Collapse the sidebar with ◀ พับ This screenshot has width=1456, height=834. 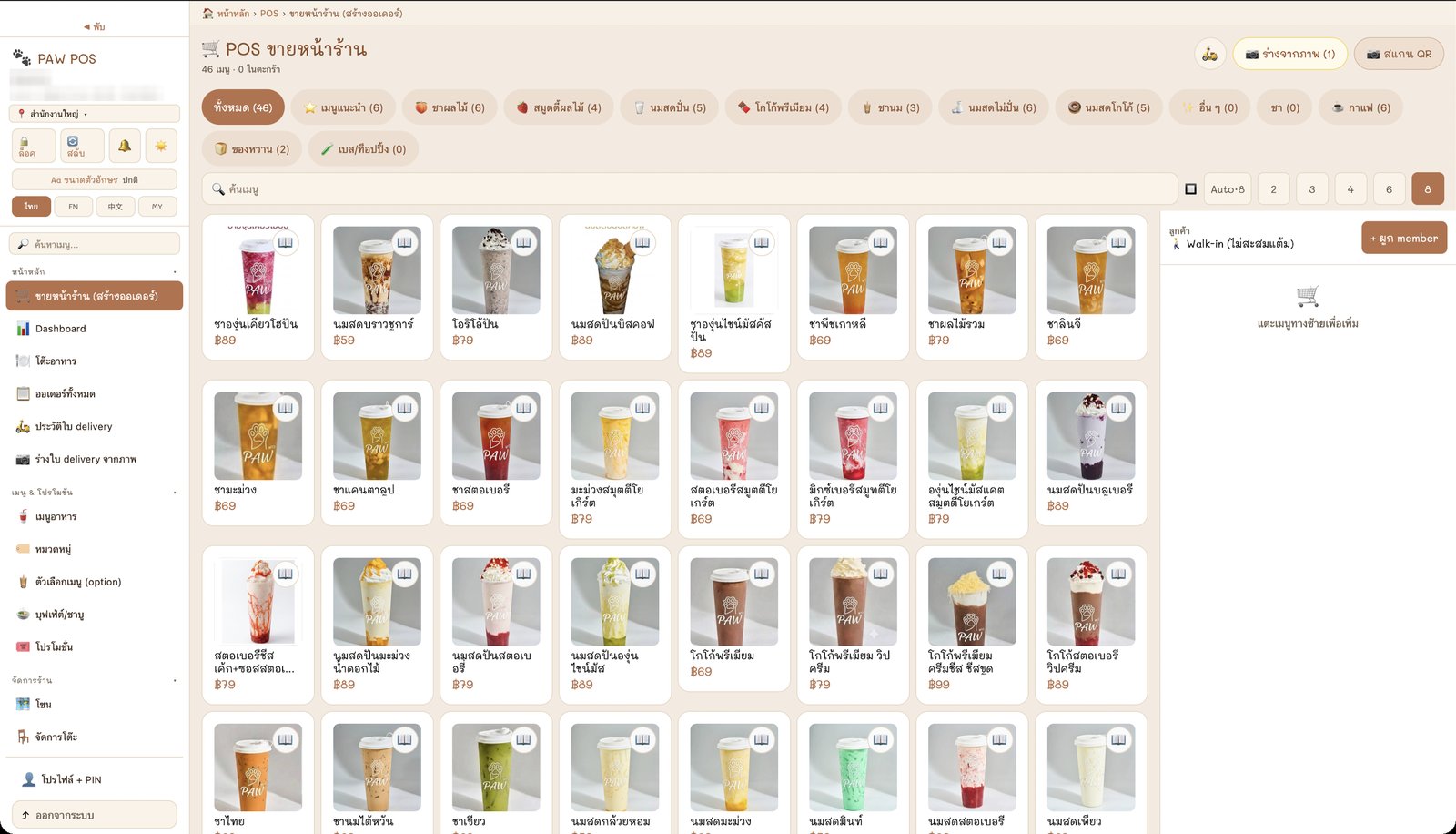[95, 26]
